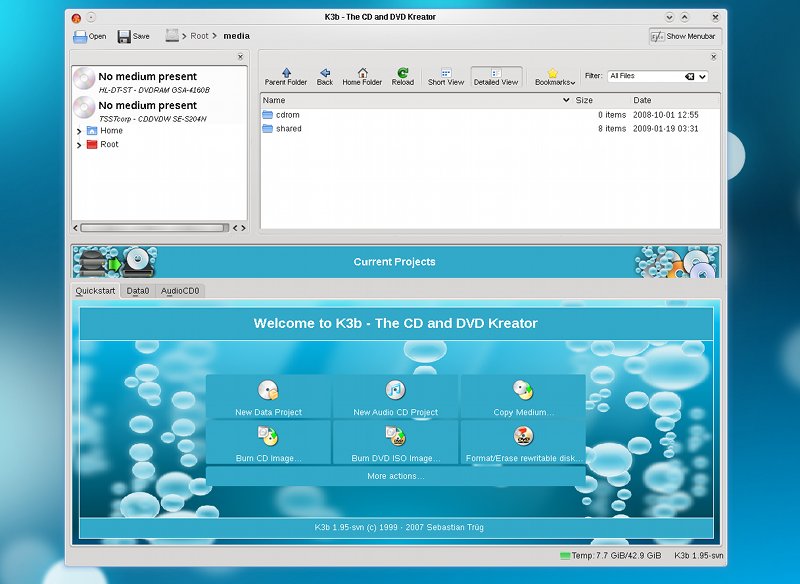Activate Detailed View mode
800x584 pixels.
pyautogui.click(x=496, y=77)
